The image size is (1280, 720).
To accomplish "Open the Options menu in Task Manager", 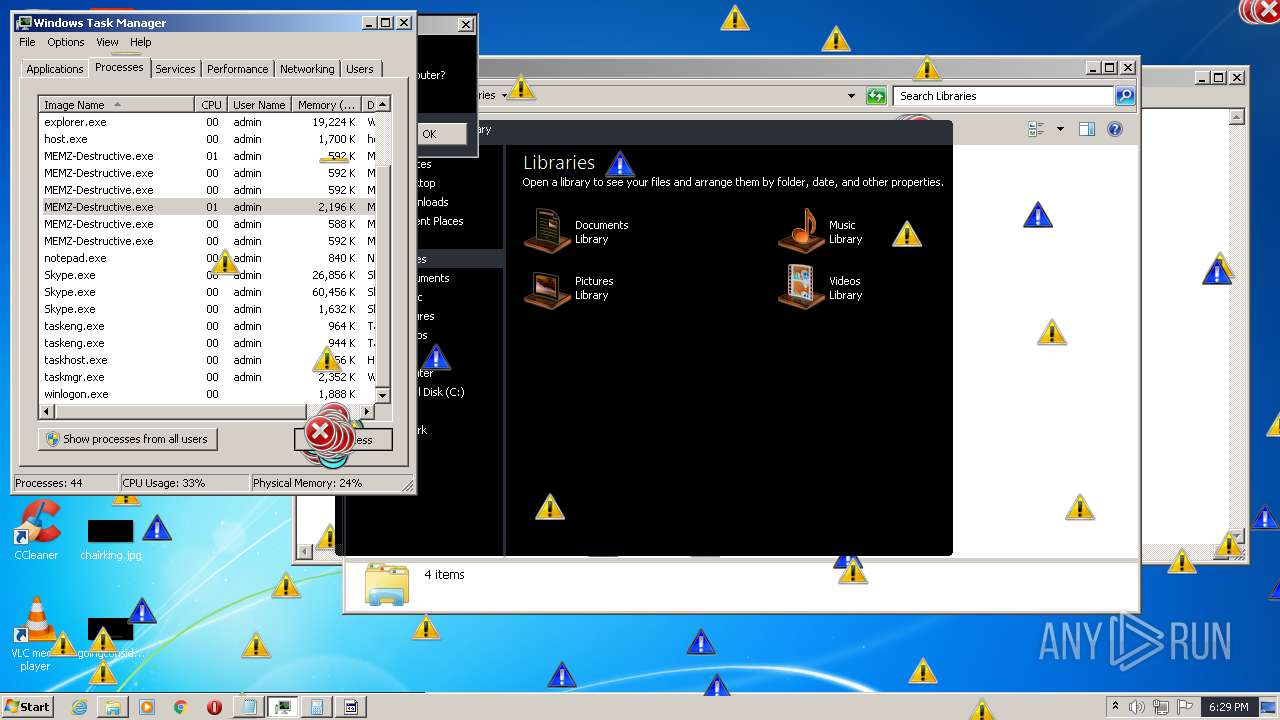I will (66, 42).
